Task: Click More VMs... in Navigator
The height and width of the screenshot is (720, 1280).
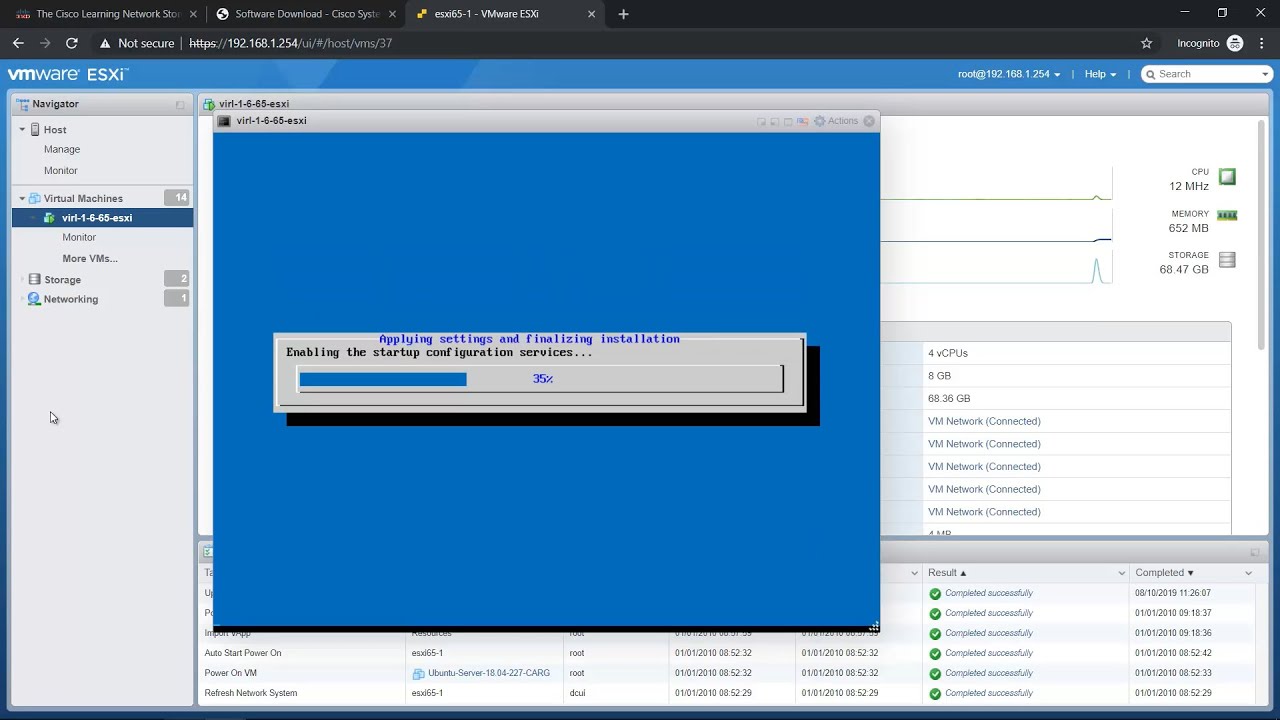Action: click(90, 258)
